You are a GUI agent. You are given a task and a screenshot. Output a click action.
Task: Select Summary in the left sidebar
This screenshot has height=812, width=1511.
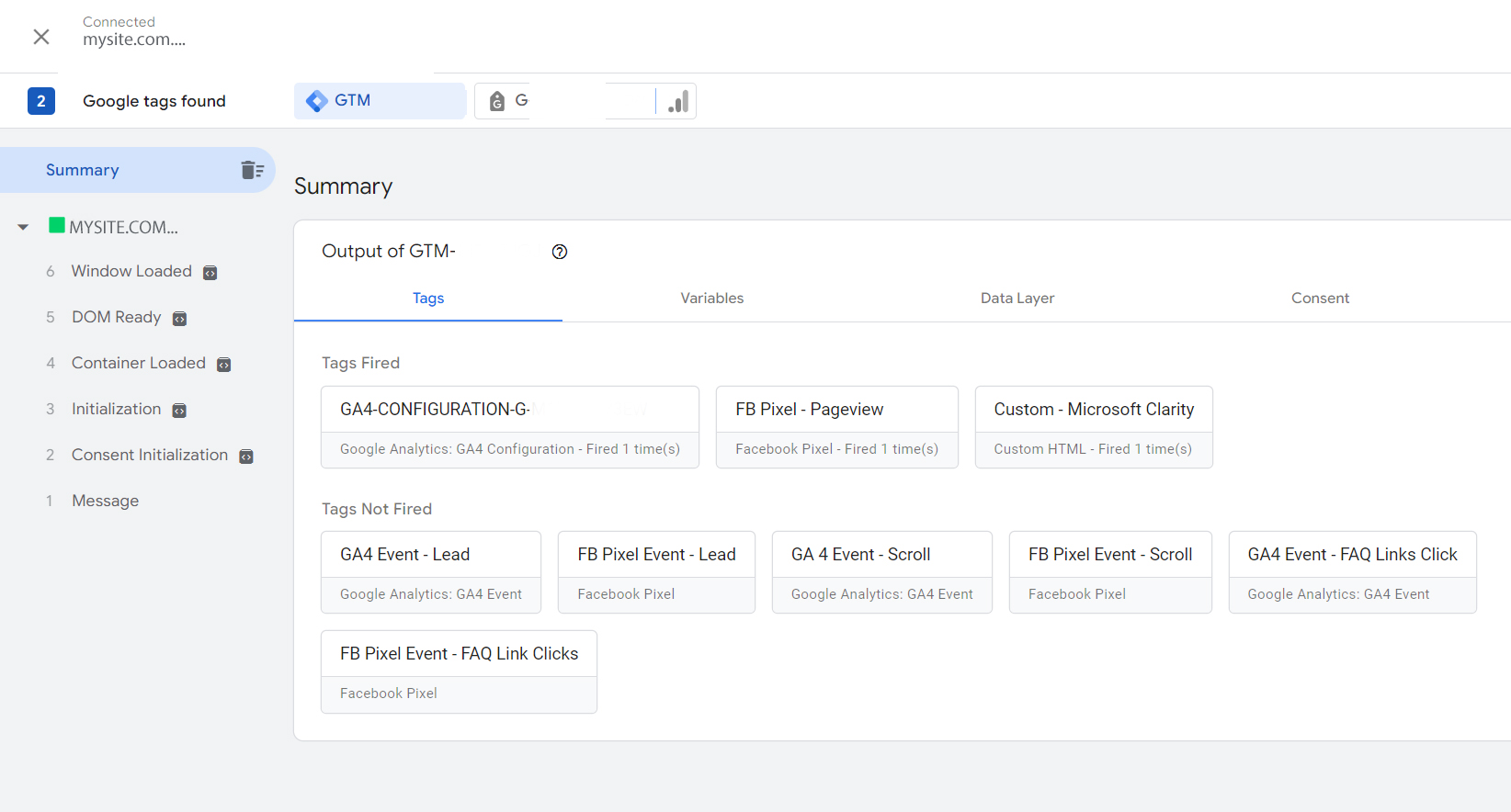pos(83,170)
